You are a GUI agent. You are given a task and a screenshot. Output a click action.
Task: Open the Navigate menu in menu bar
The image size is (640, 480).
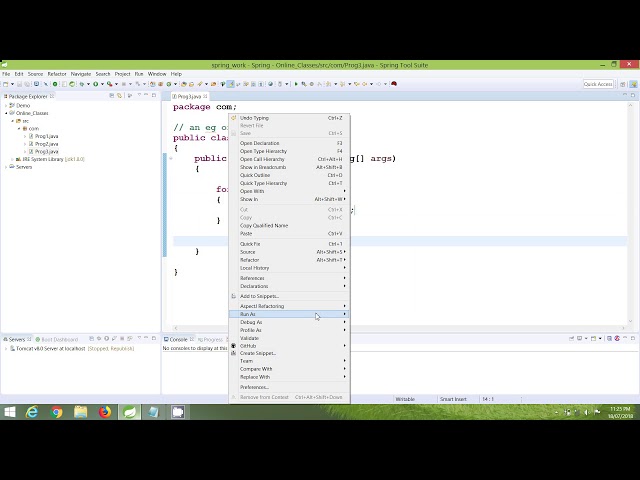point(81,74)
